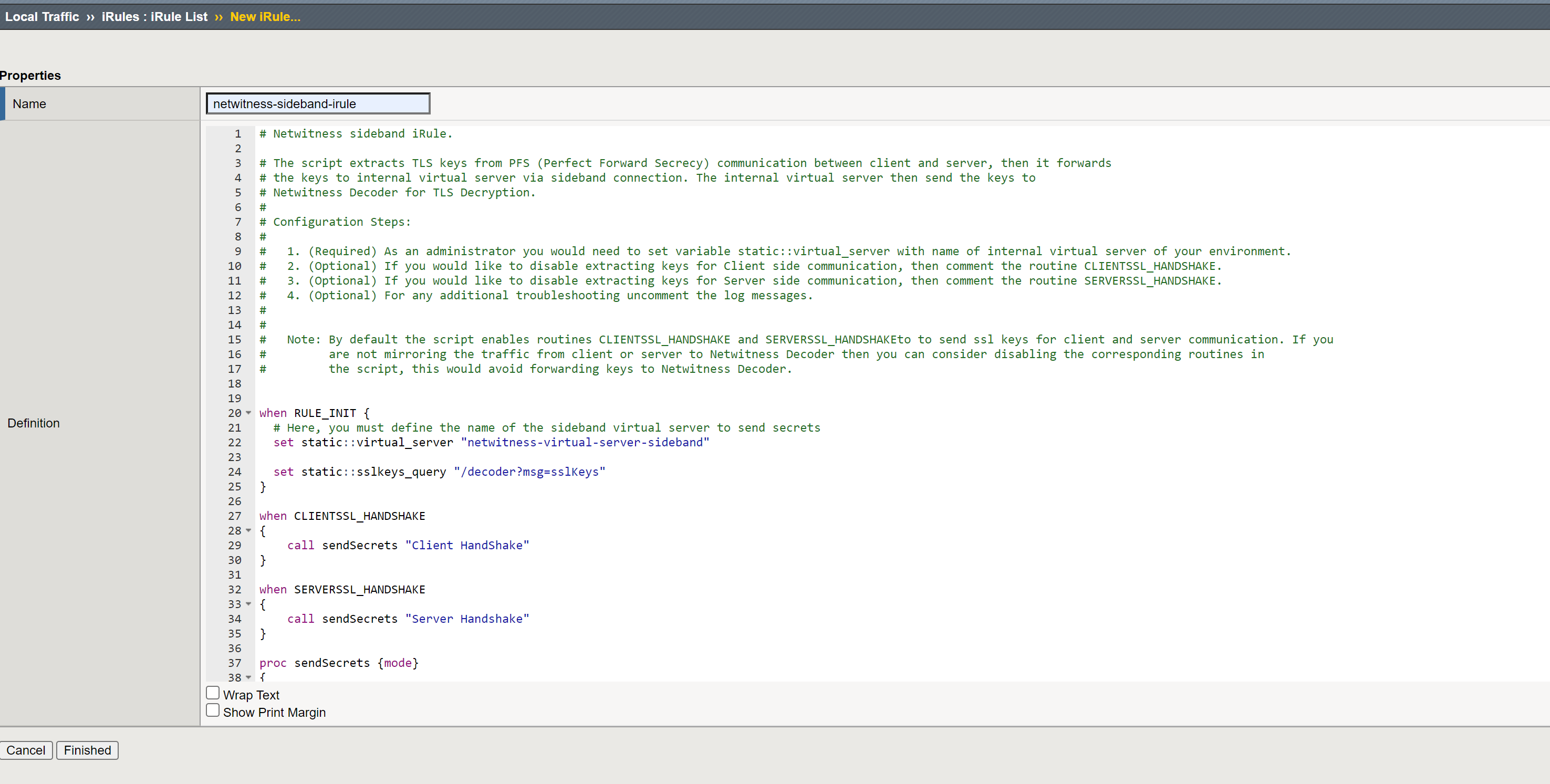
Task: Enable the Wrap Text checkbox
Action: pyautogui.click(x=212, y=693)
